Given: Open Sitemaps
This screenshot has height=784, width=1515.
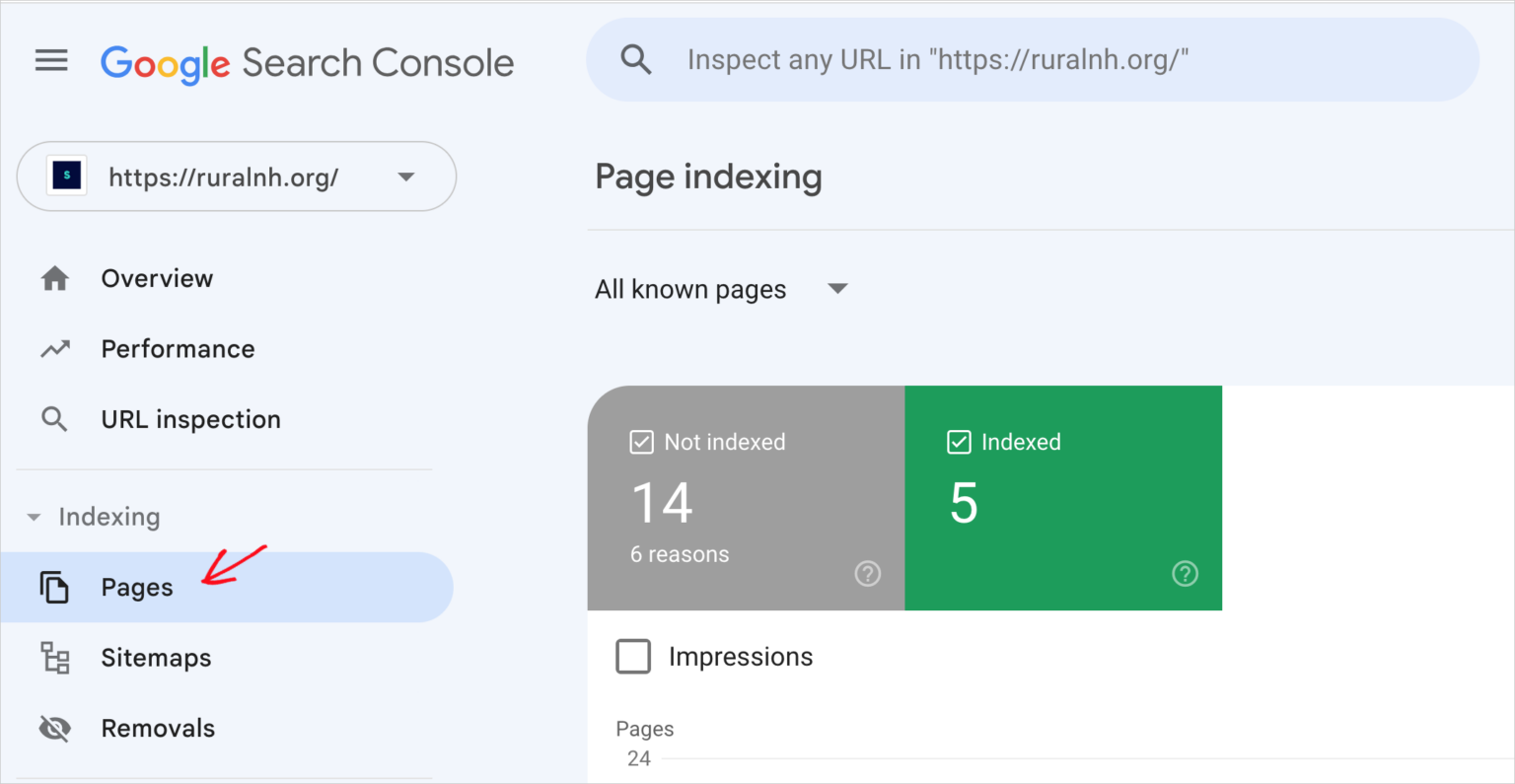Looking at the screenshot, I should tap(156, 658).
